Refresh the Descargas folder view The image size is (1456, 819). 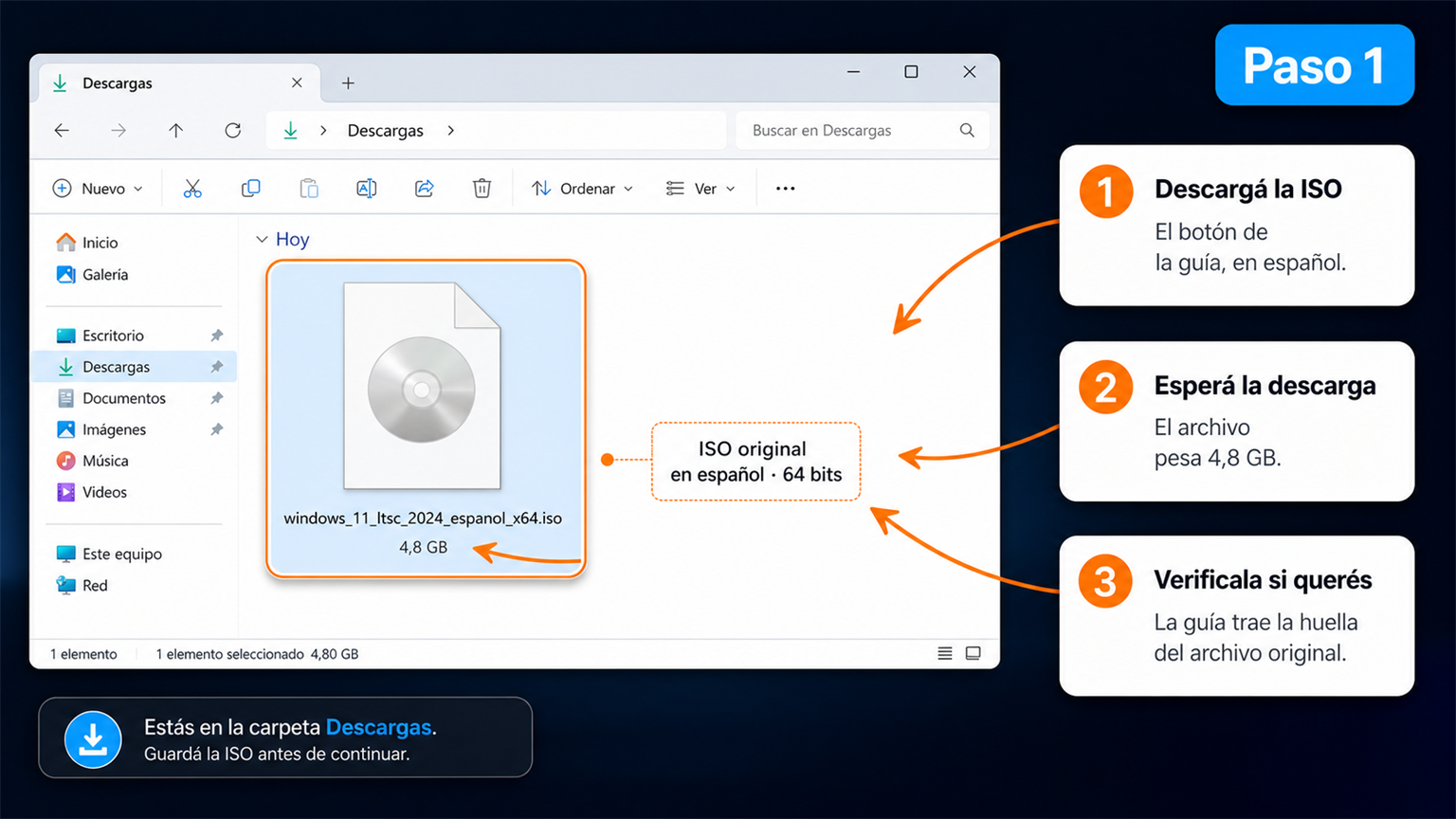[x=232, y=130]
